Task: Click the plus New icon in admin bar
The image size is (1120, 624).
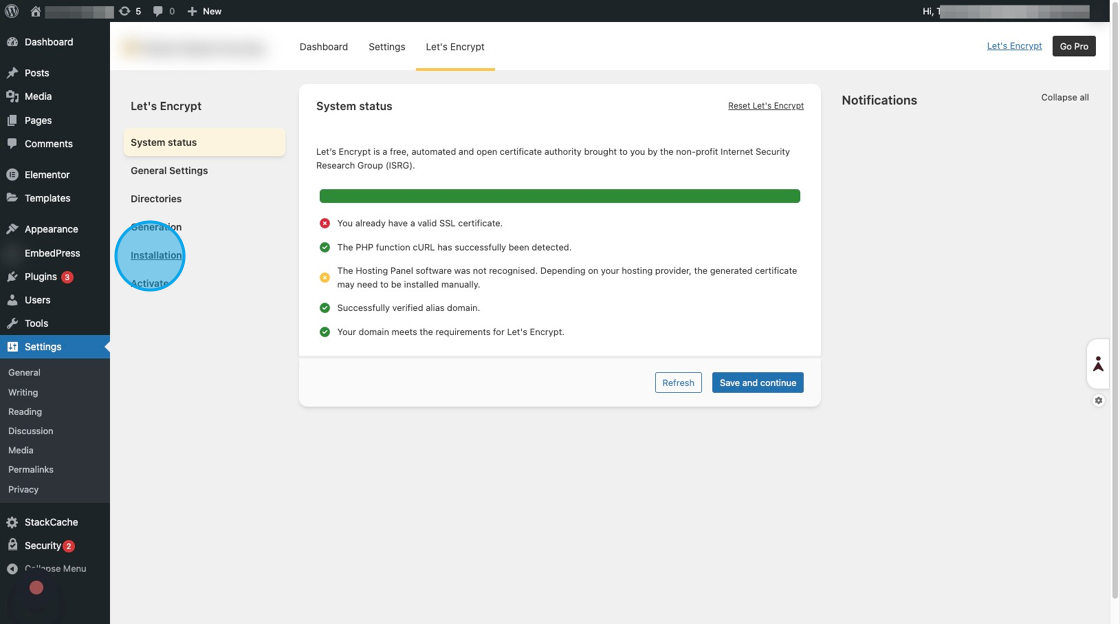Action: tap(191, 11)
